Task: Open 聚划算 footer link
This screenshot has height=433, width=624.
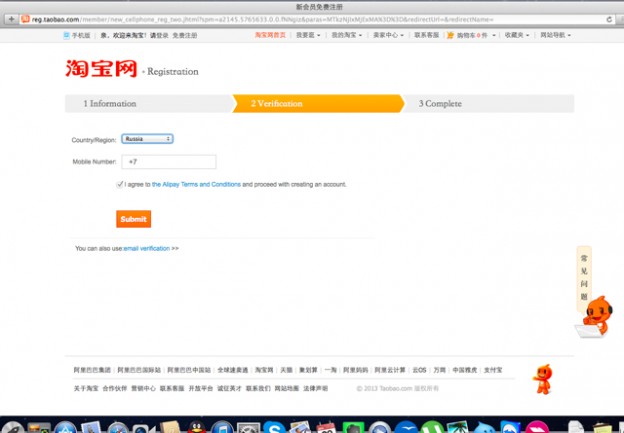Action: click(308, 370)
